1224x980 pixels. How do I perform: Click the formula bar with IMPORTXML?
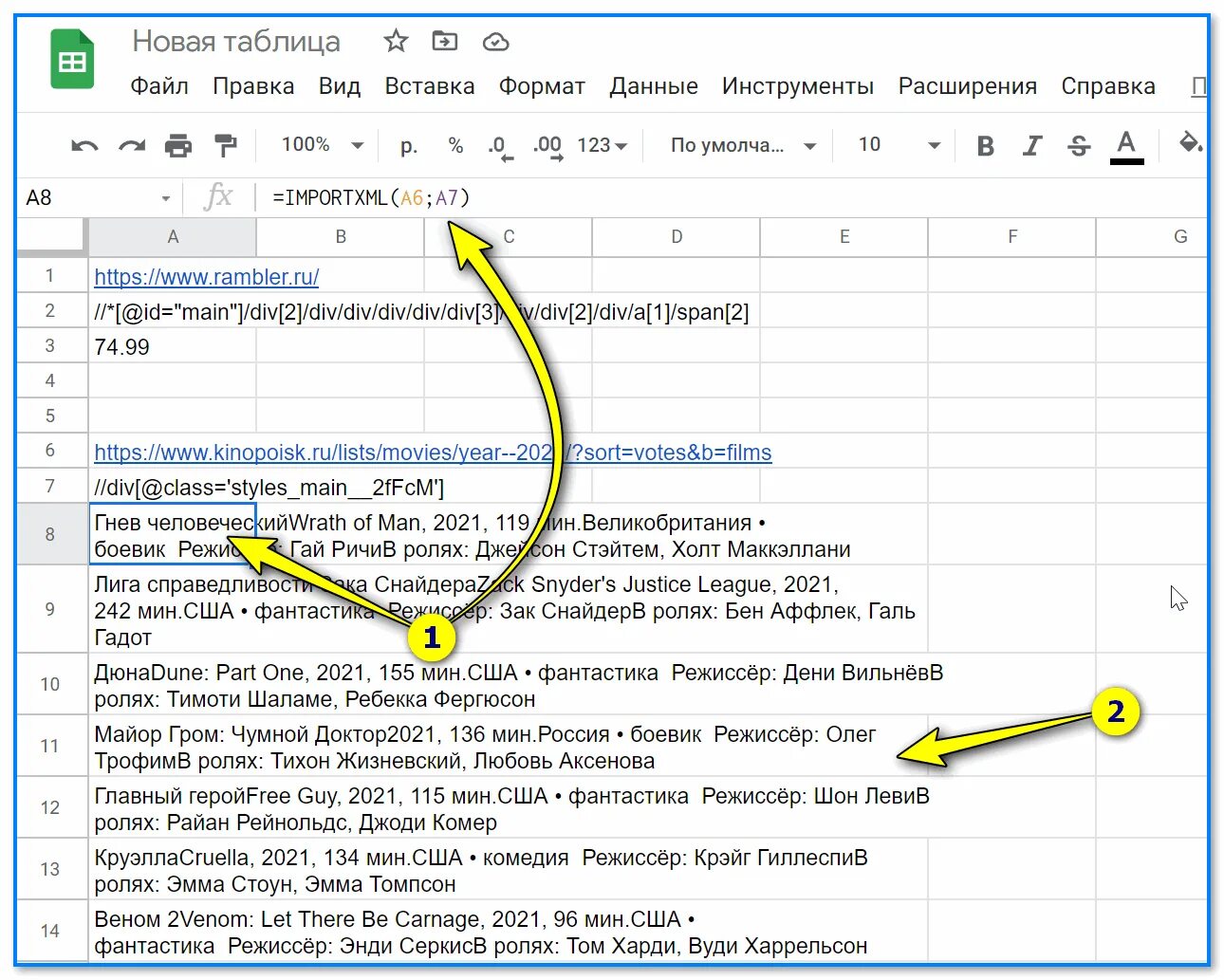731,198
